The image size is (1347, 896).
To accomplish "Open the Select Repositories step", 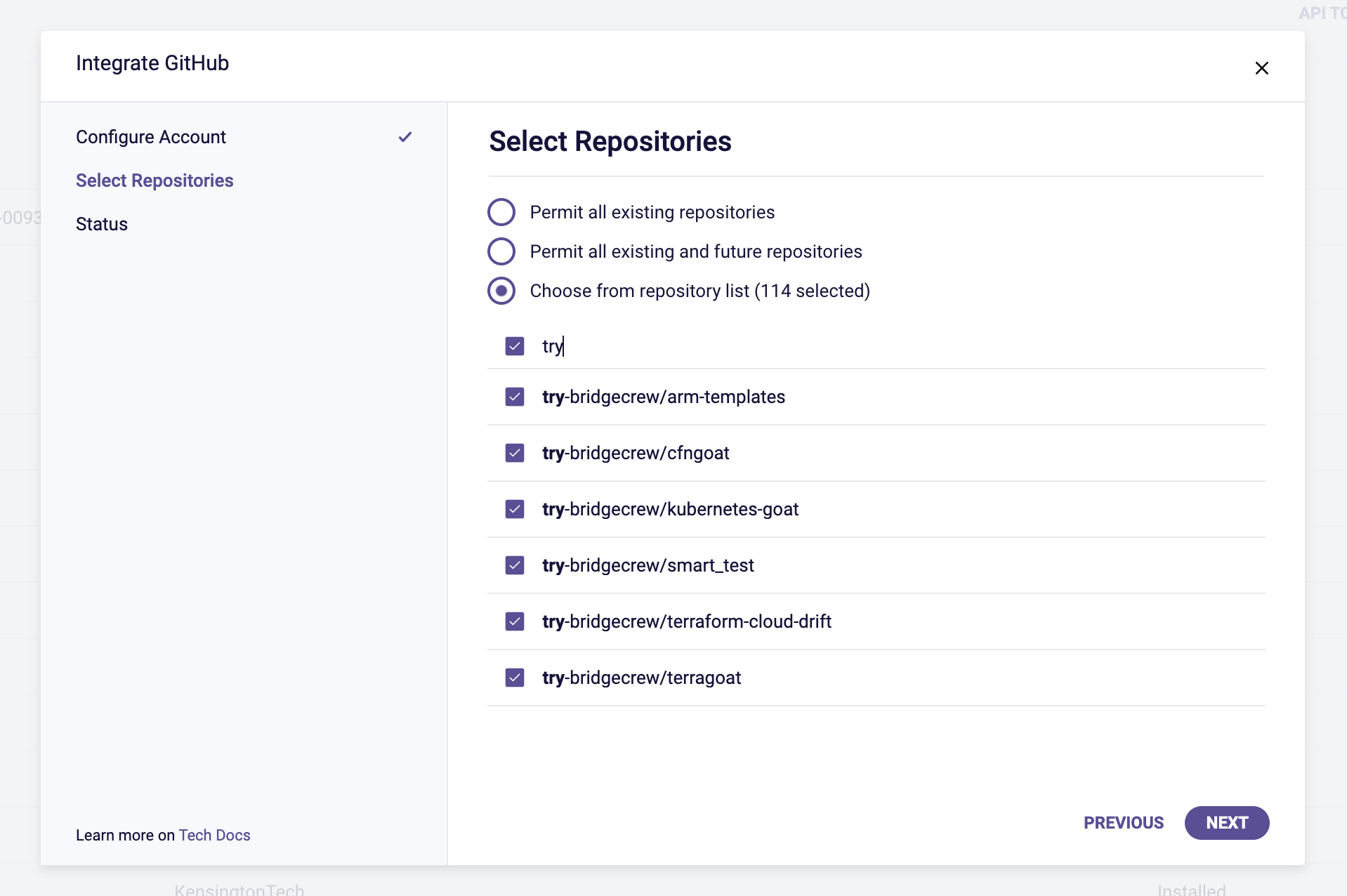I will (155, 180).
